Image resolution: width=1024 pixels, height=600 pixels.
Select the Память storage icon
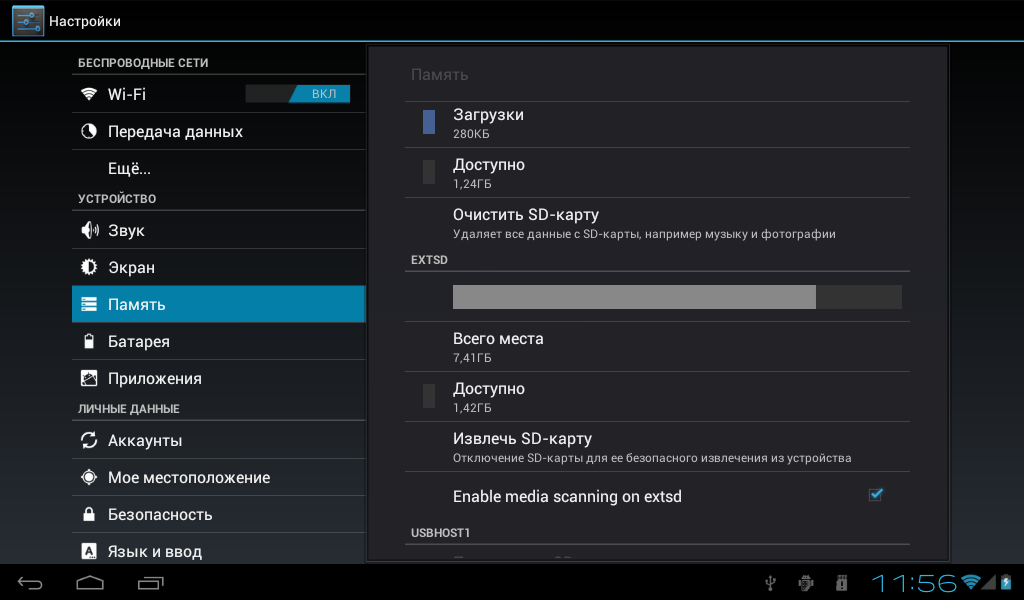(x=89, y=305)
